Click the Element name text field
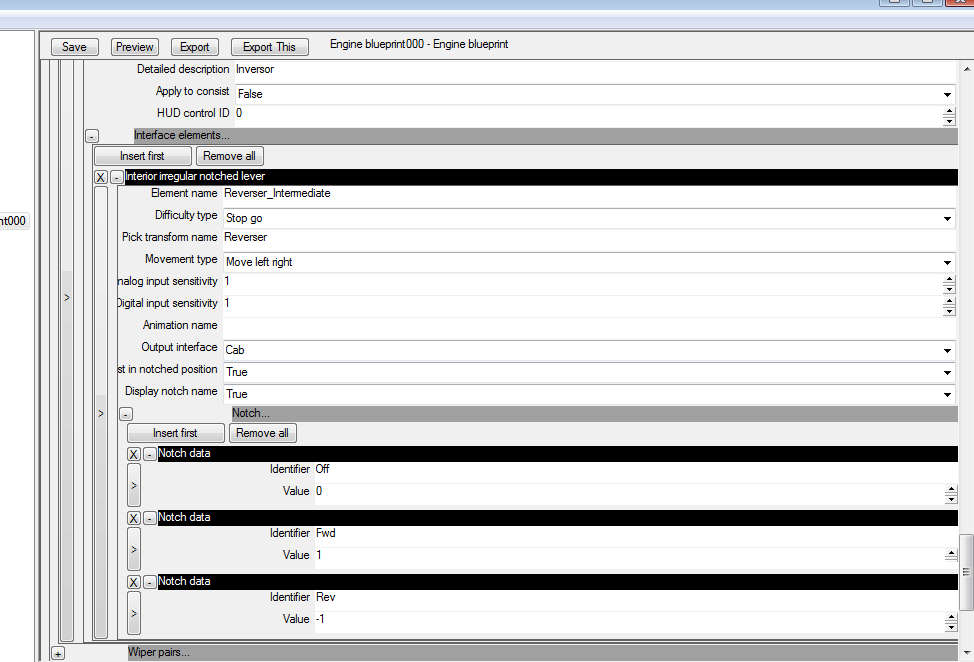974x662 pixels. 585,194
